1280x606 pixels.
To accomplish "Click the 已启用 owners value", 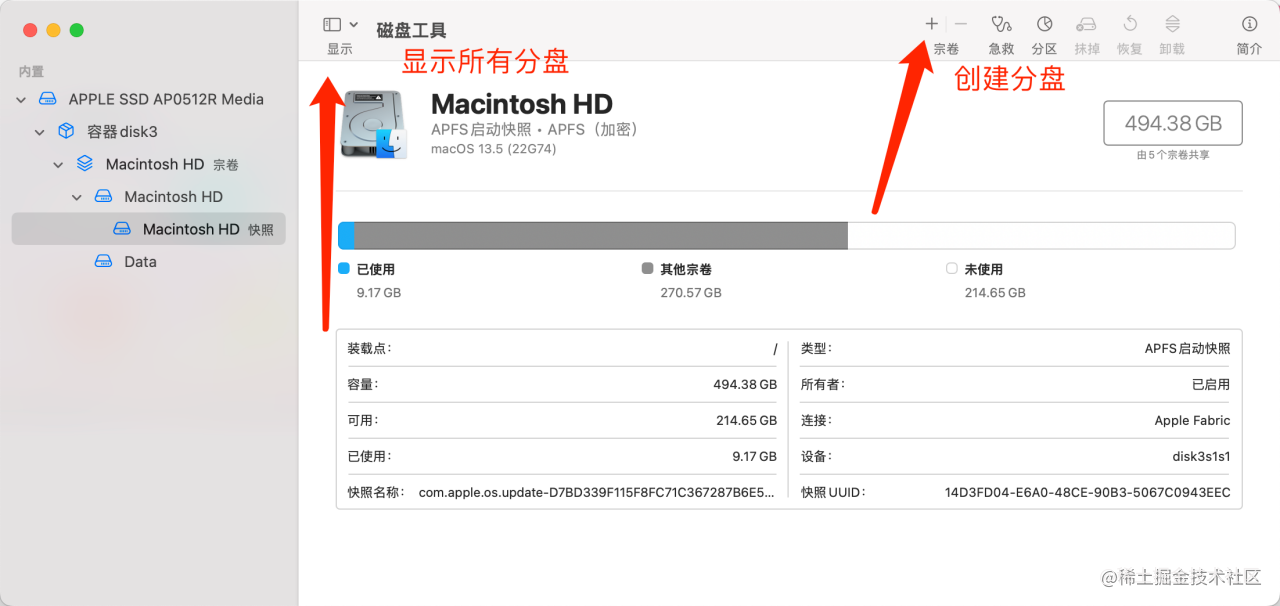I will coord(1211,384).
